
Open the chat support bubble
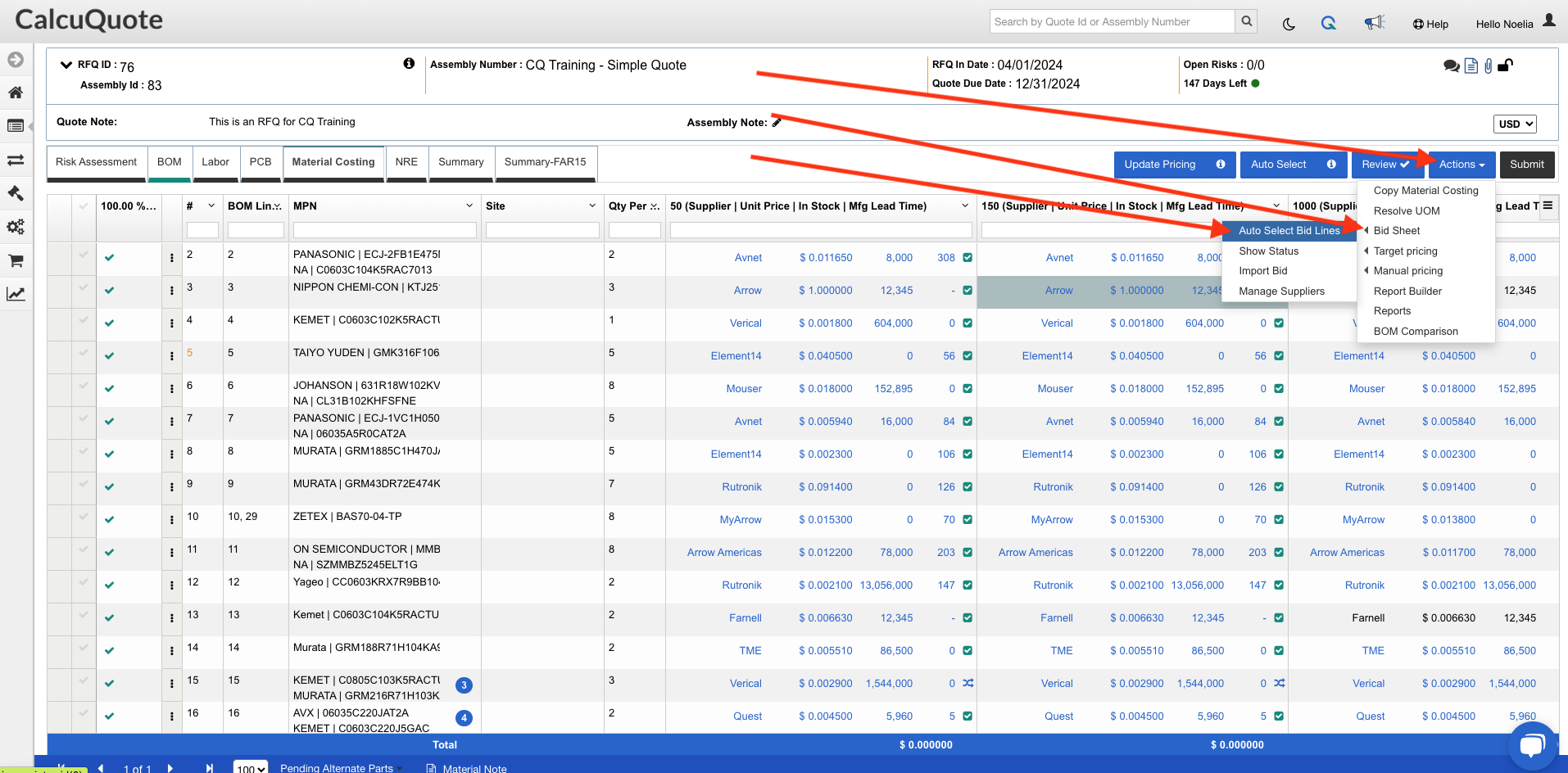1532,745
